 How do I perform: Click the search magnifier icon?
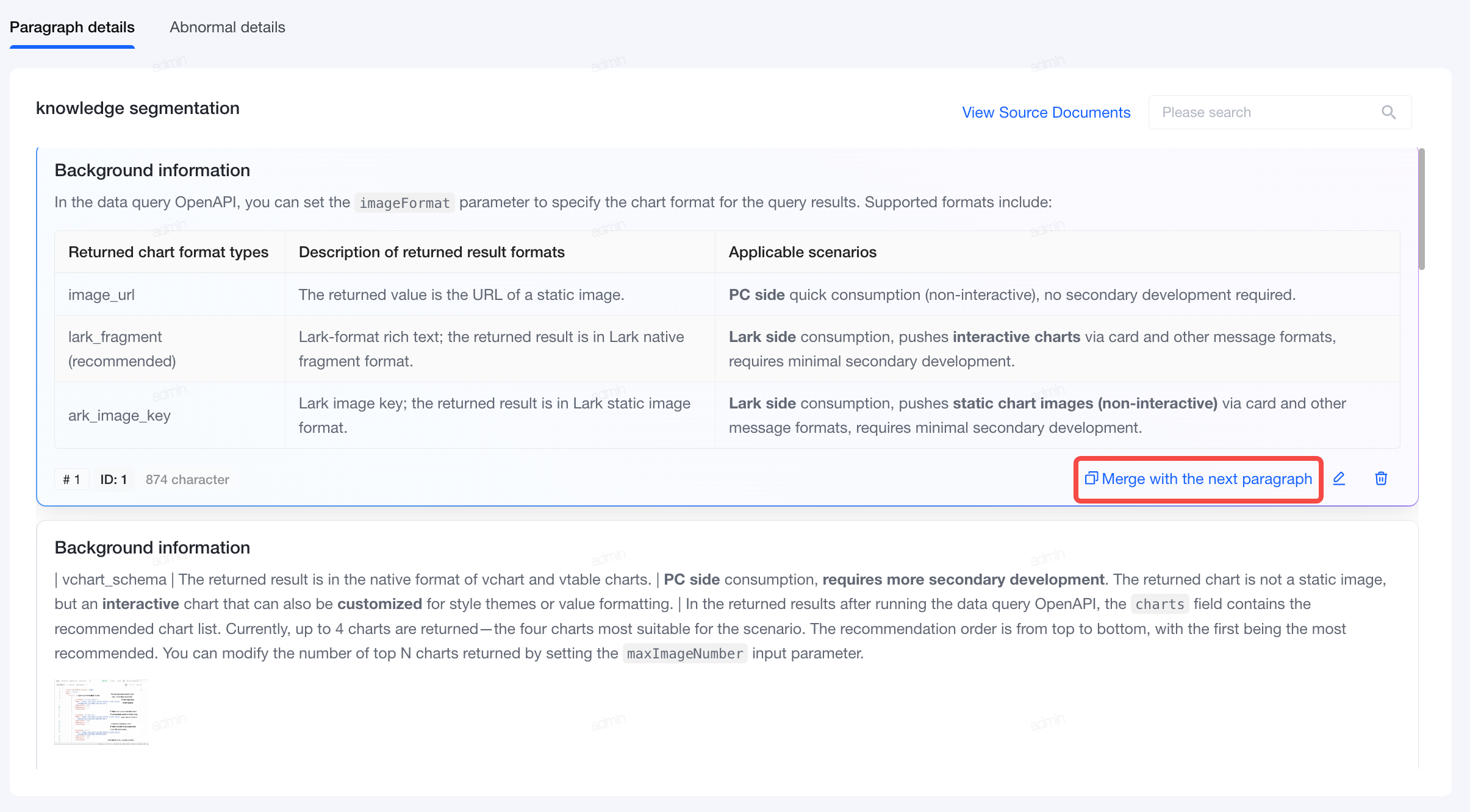[1388, 112]
